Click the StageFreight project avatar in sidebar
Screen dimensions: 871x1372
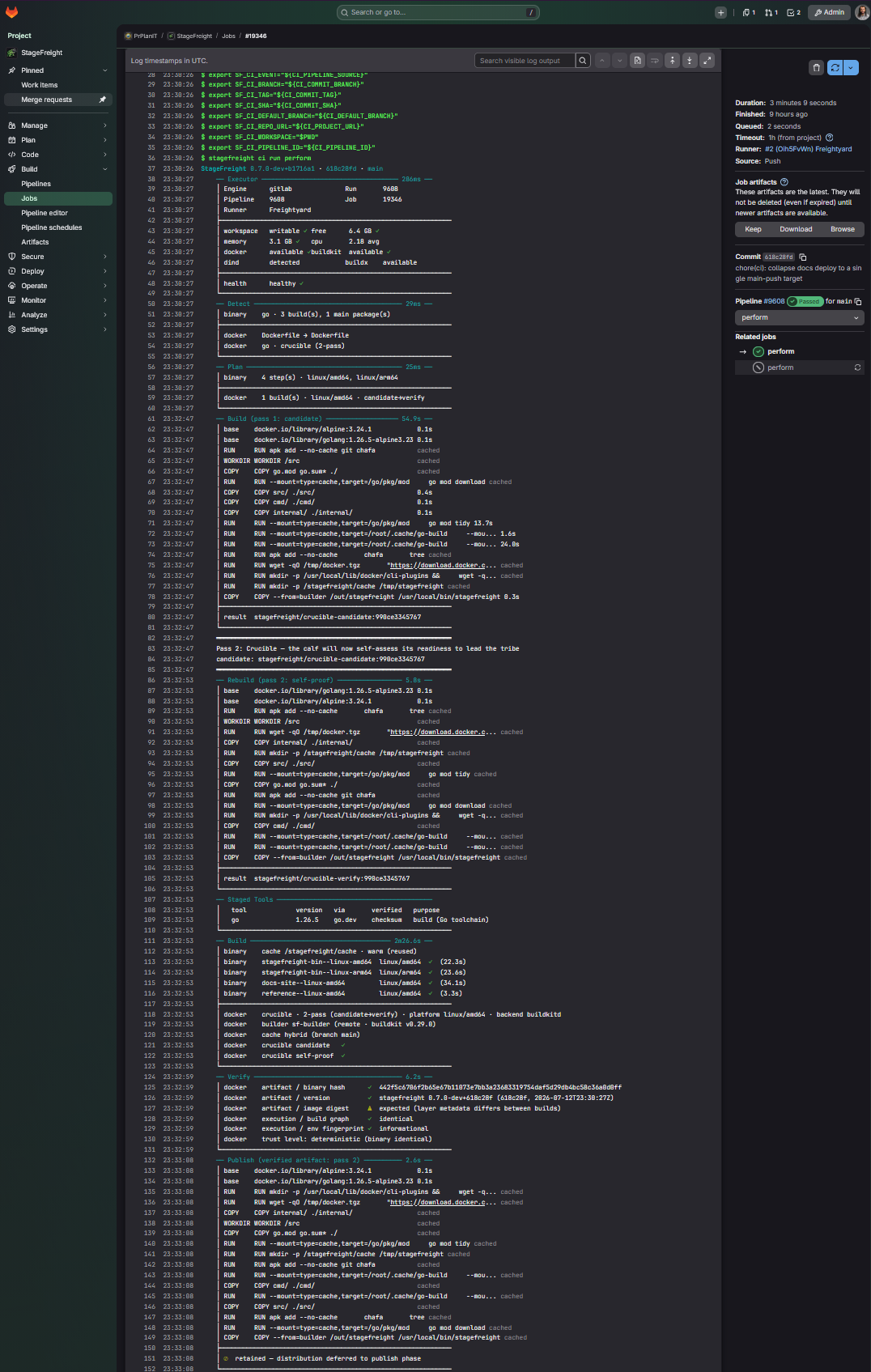[x=11, y=53]
